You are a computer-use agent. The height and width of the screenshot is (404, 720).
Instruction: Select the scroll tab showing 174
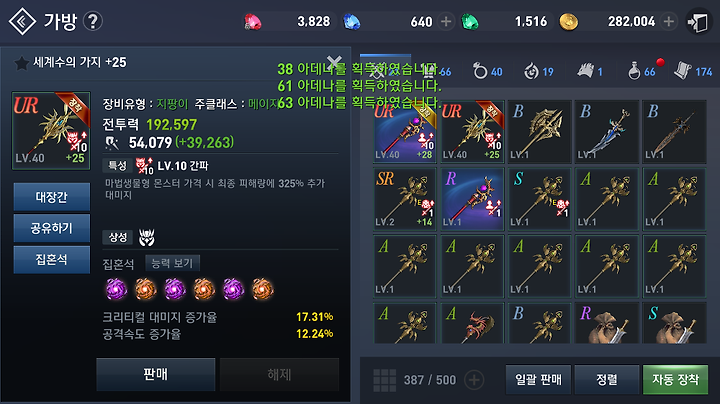pos(693,72)
